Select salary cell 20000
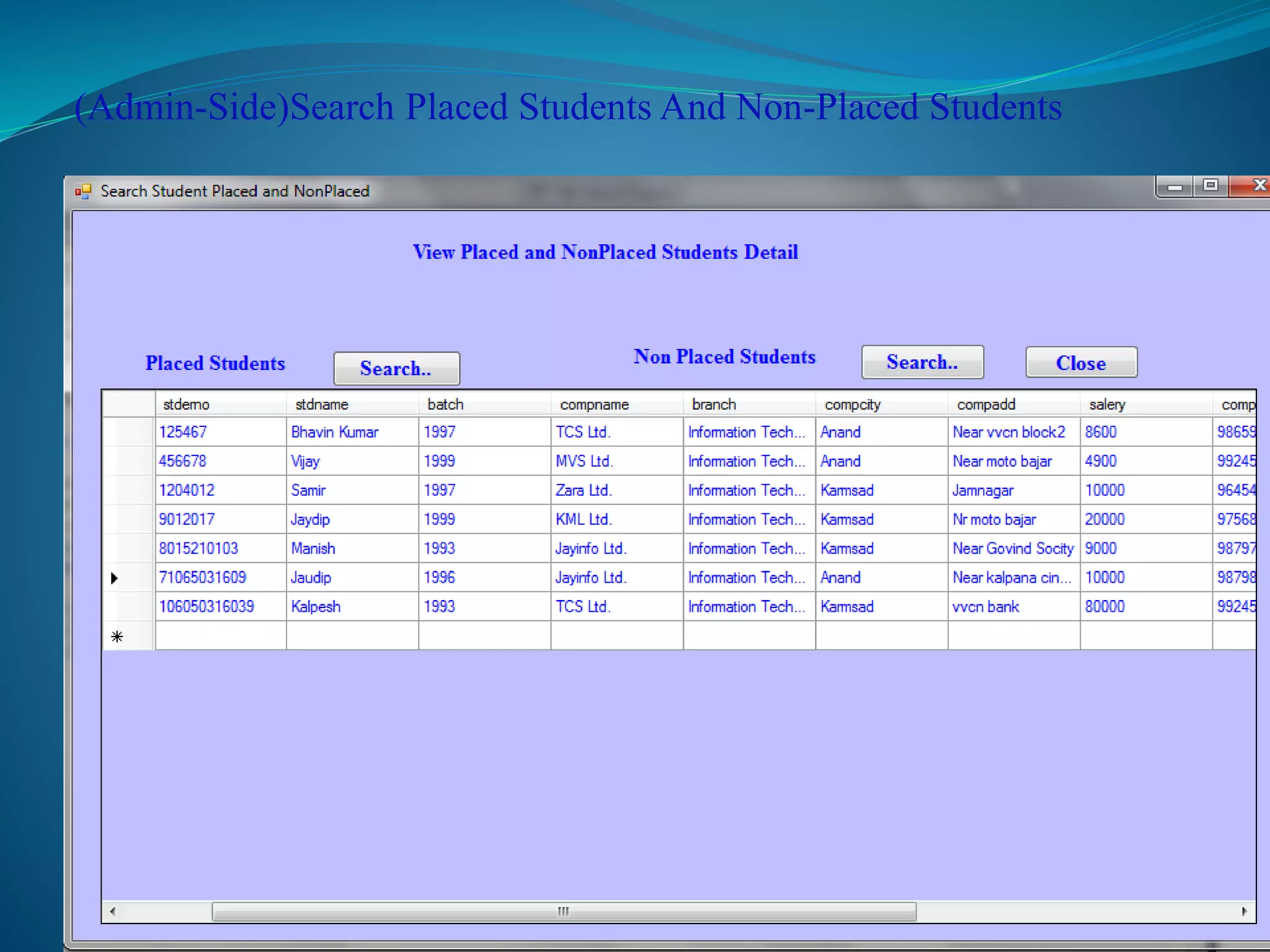1270x952 pixels. click(1147, 519)
